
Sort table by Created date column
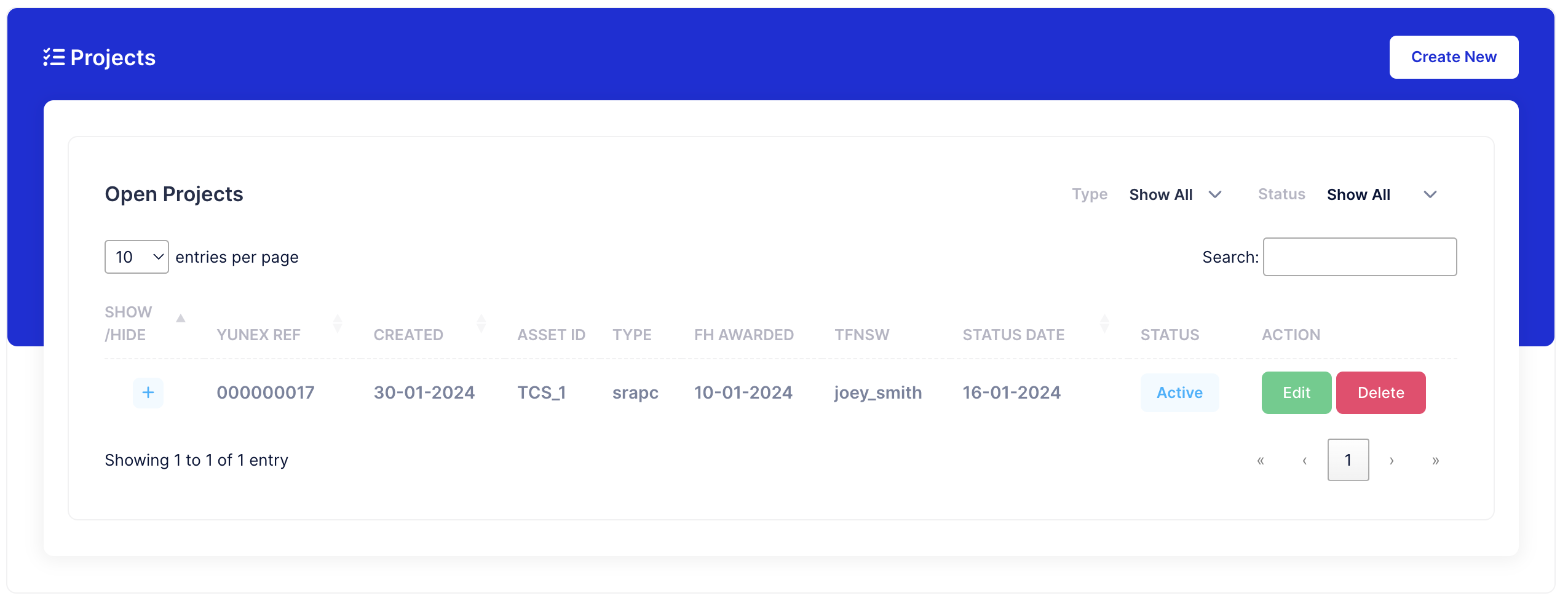click(x=481, y=324)
